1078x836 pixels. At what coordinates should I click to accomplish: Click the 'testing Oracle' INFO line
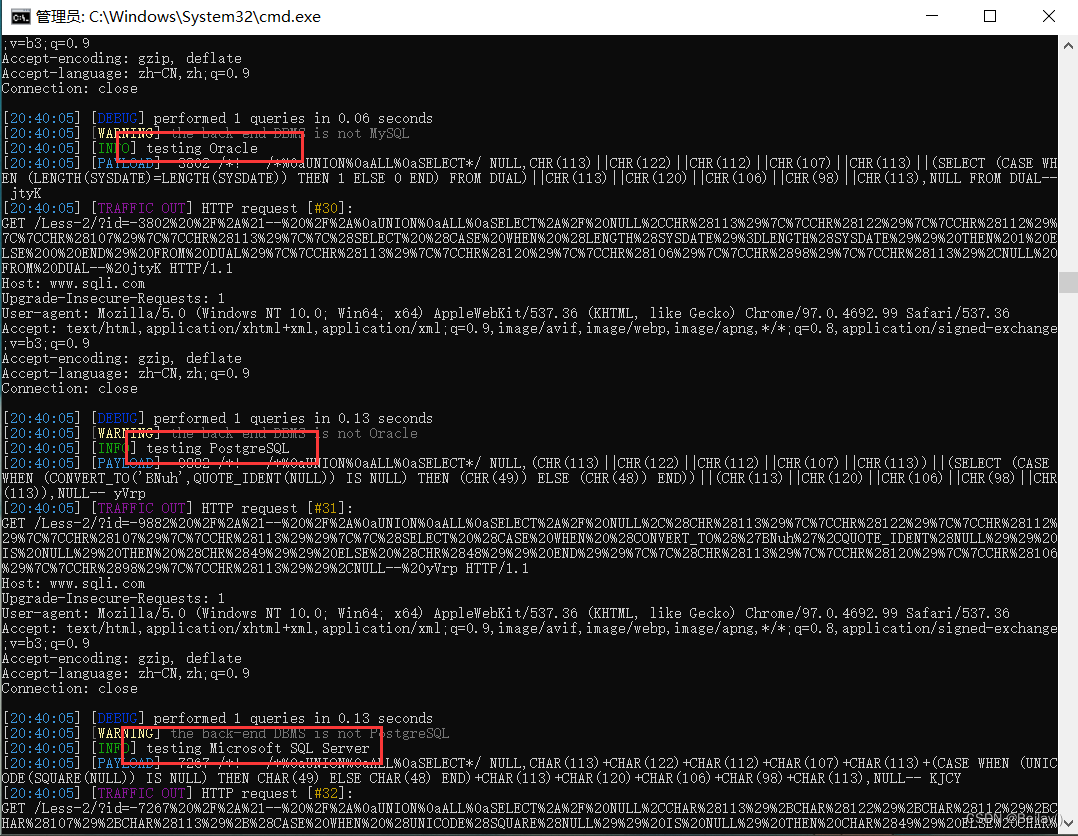coord(131,148)
